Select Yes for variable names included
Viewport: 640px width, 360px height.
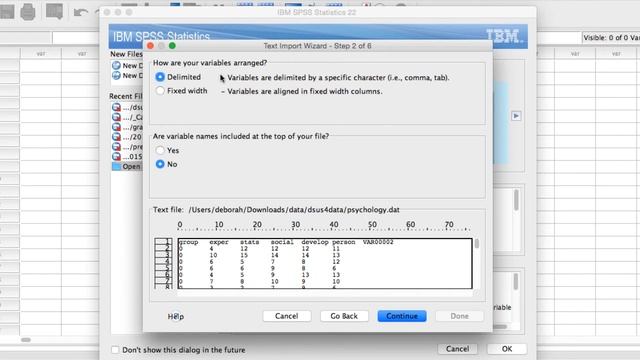tap(160, 150)
